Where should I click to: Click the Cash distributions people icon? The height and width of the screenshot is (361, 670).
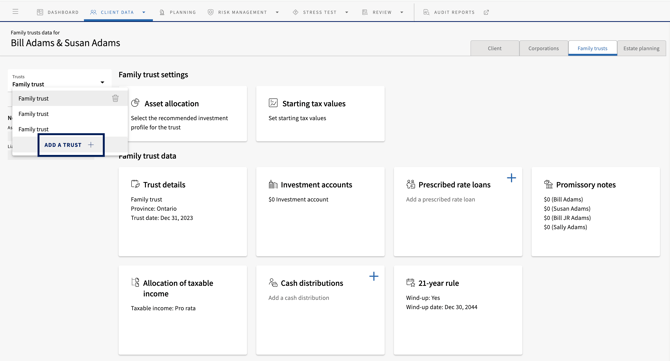273,282
